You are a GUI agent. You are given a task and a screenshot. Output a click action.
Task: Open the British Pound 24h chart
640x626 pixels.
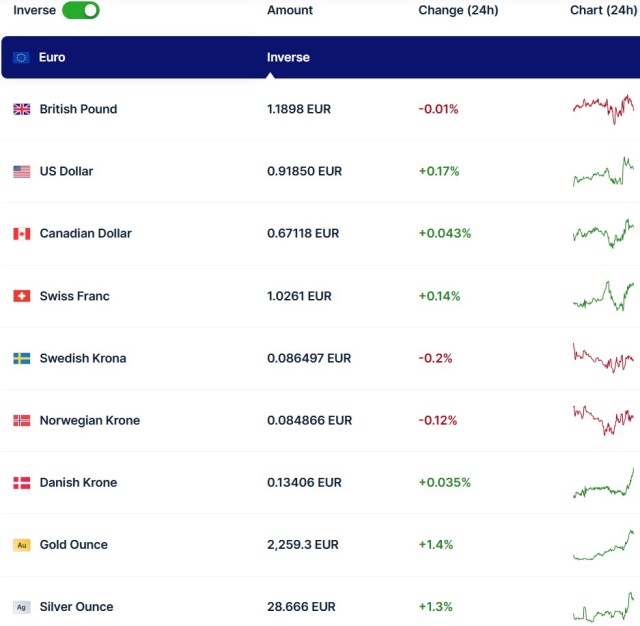(604, 108)
